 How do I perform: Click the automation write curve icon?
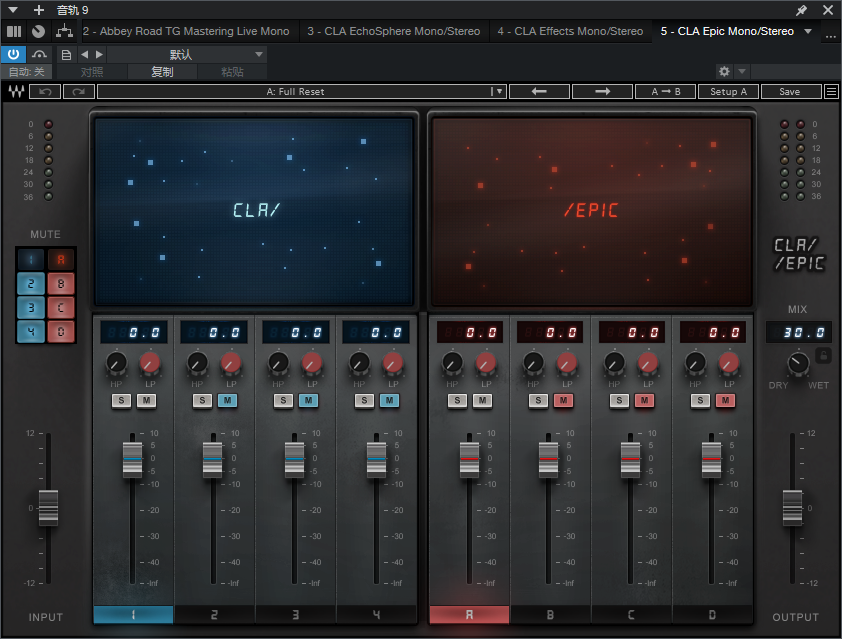[x=39, y=54]
